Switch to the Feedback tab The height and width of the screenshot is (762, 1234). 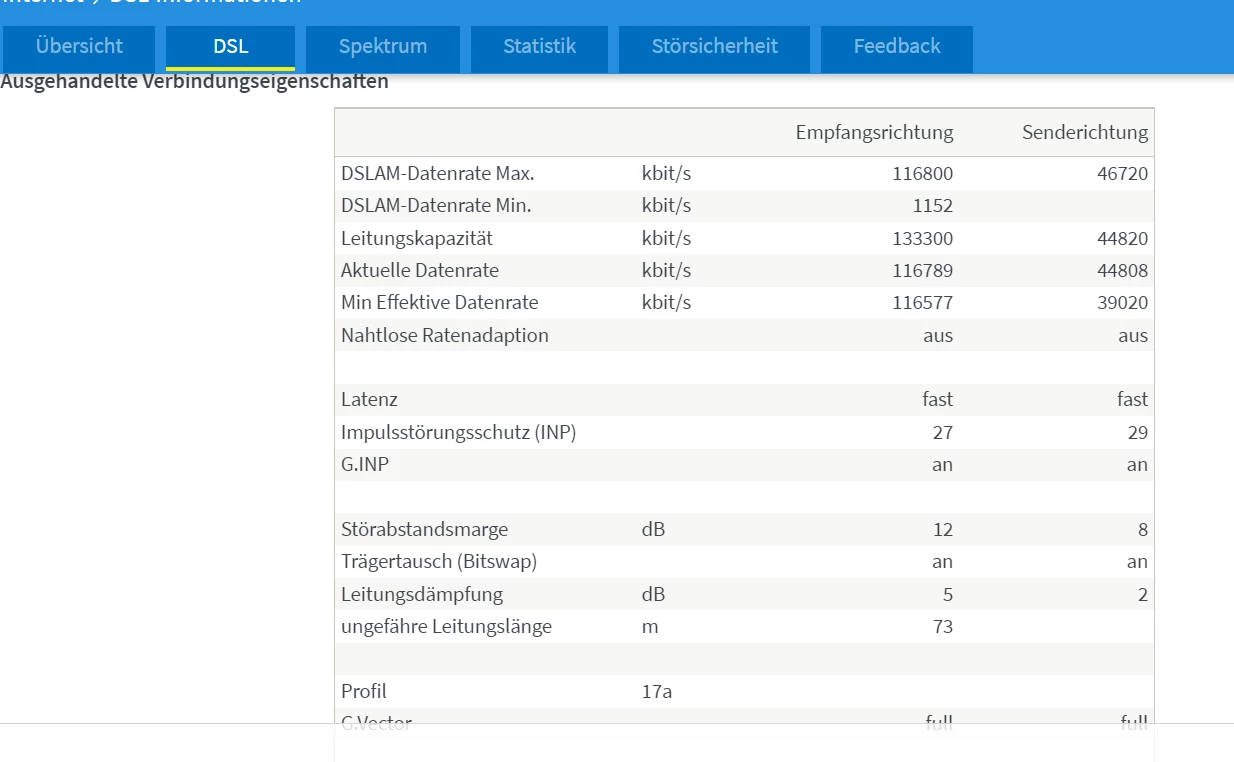[896, 47]
